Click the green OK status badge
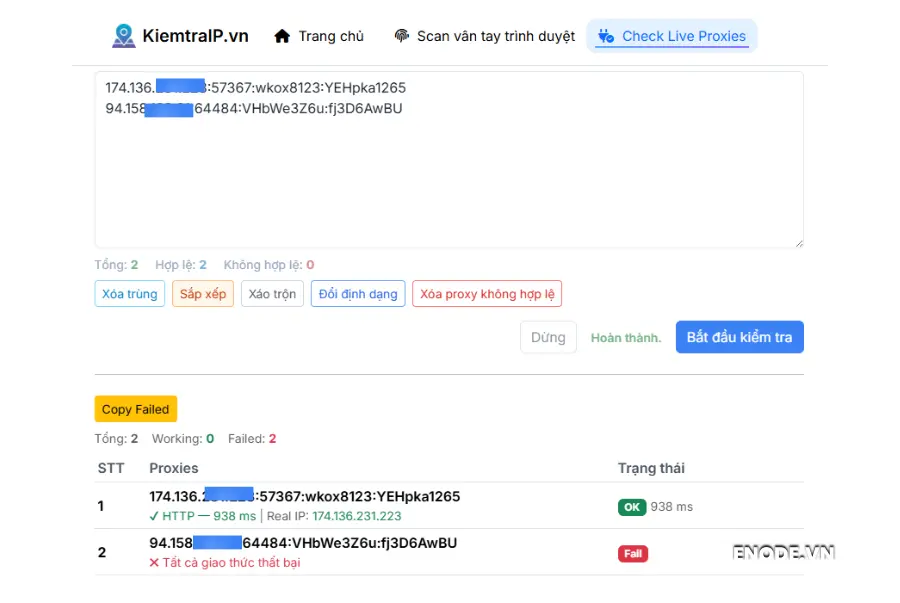The height and width of the screenshot is (603, 900). (x=631, y=507)
